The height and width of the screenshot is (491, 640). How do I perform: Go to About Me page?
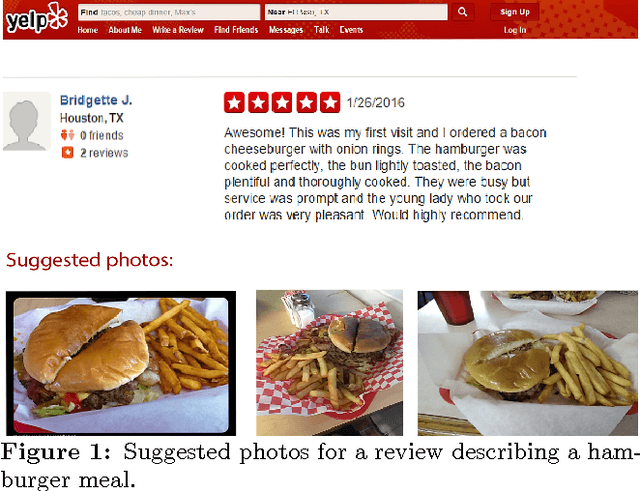click(125, 30)
